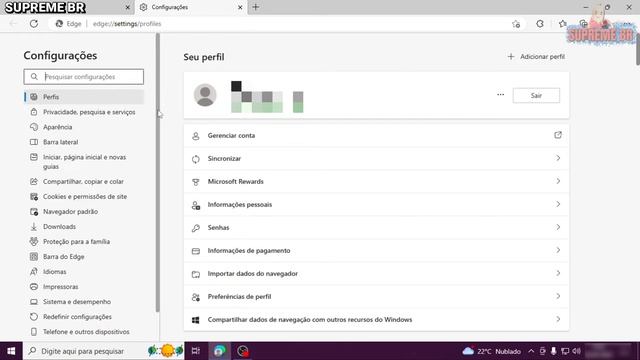Open a new browser tab
The height and width of the screenshot is (360, 640).
256,7
